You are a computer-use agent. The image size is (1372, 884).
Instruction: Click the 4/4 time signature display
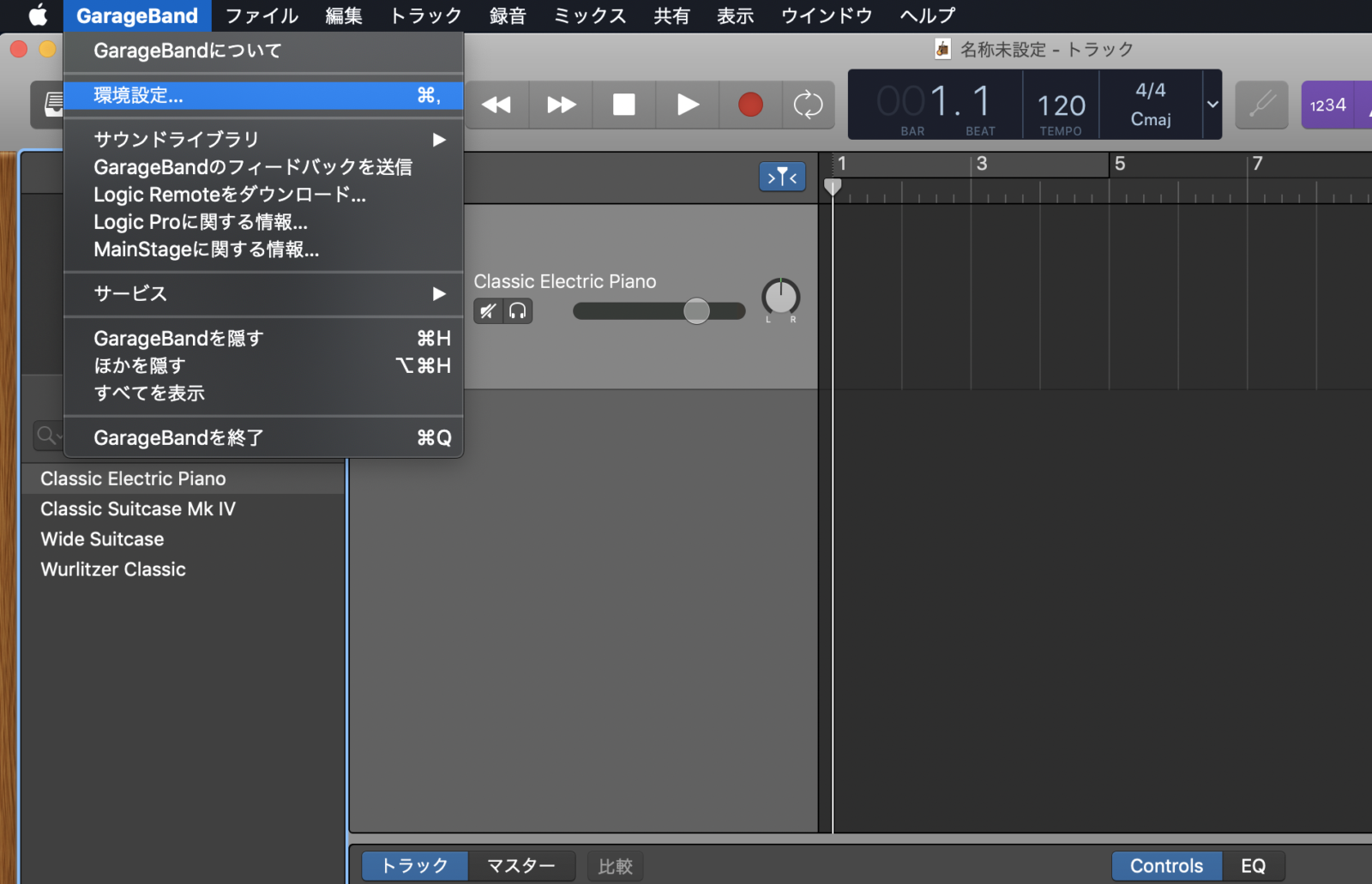tap(1151, 90)
